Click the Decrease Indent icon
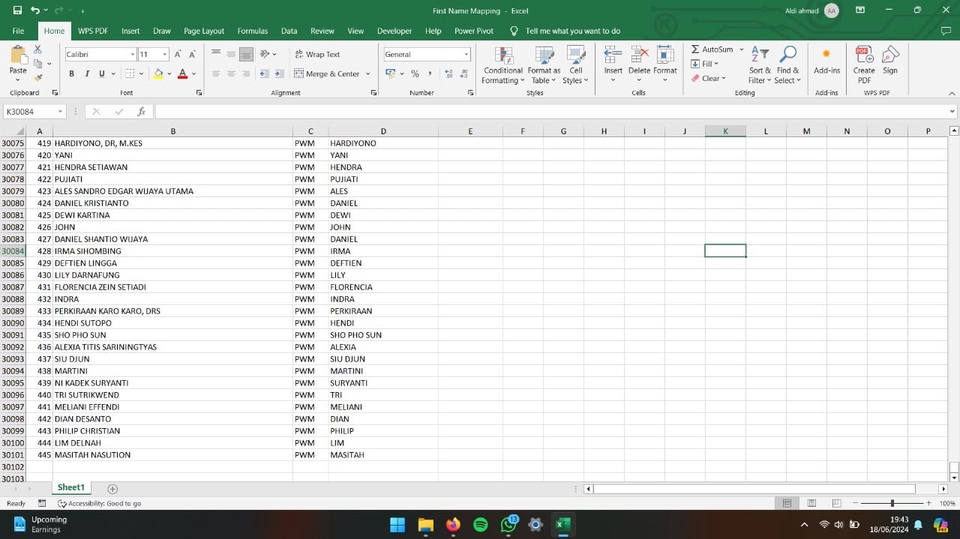The height and width of the screenshot is (539, 960). tap(264, 74)
